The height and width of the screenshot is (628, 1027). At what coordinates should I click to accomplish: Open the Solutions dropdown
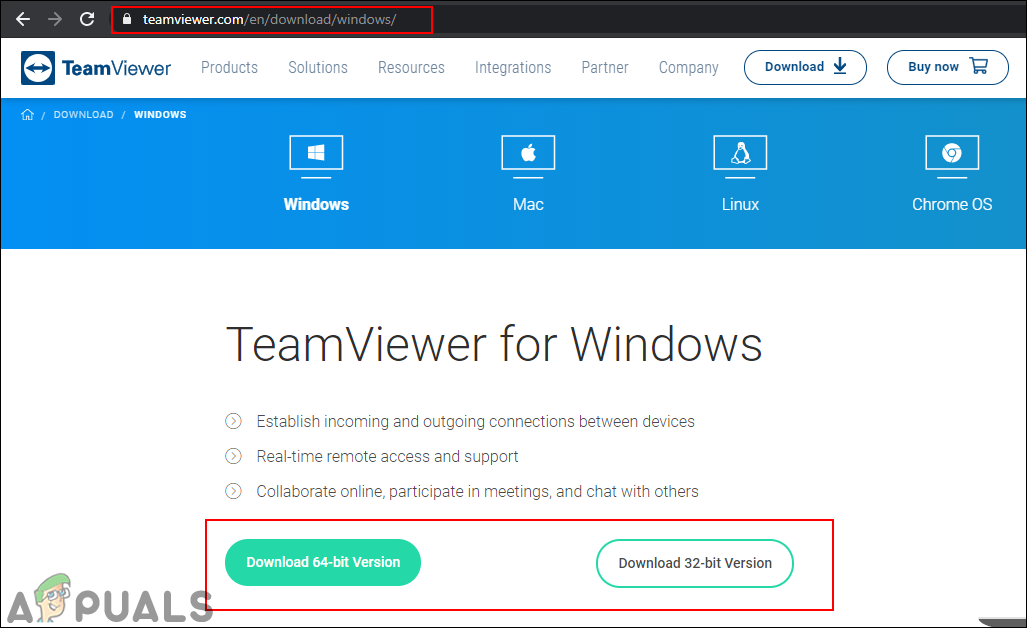click(317, 67)
